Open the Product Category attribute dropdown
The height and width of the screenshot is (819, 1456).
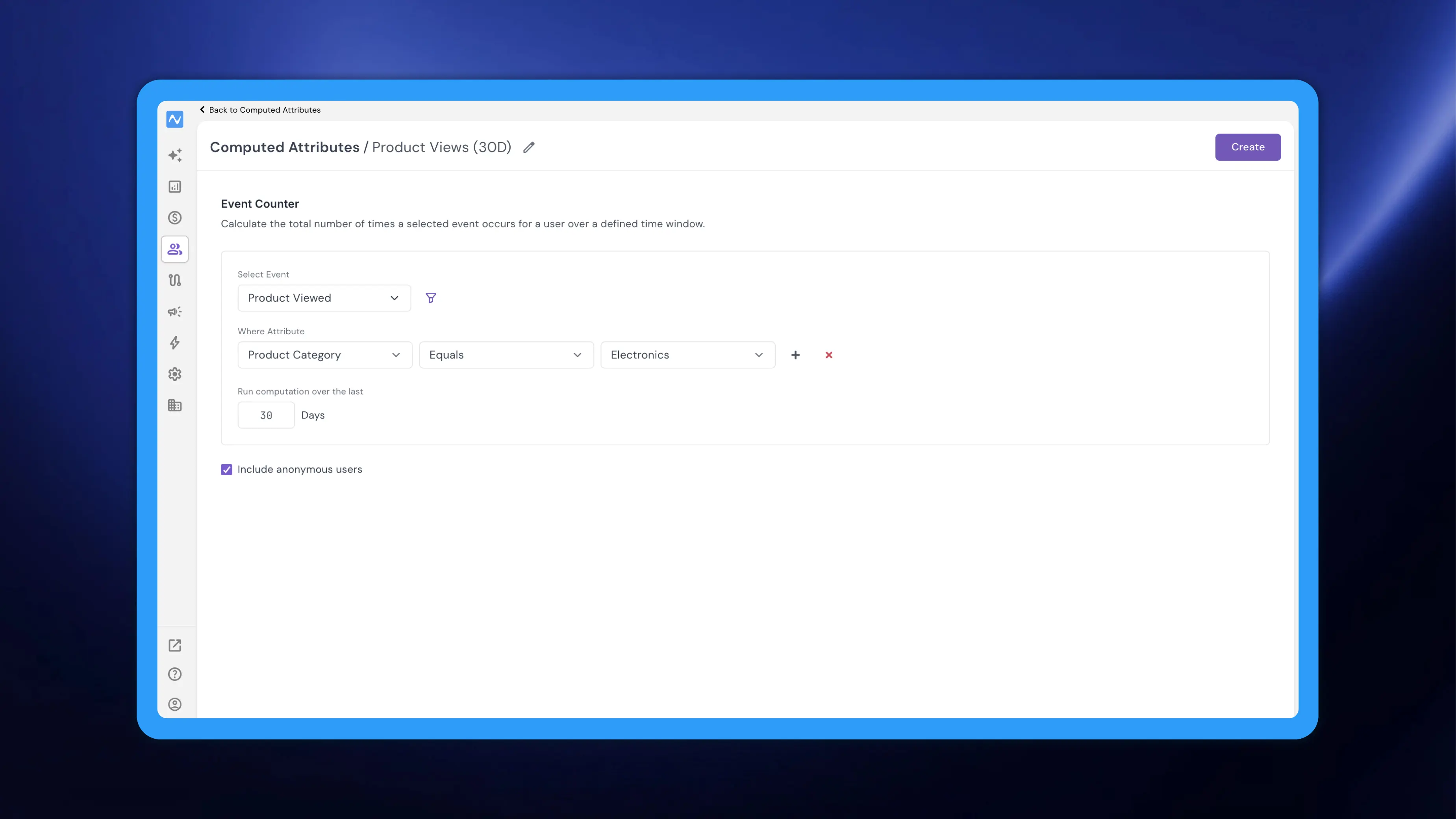(x=325, y=355)
